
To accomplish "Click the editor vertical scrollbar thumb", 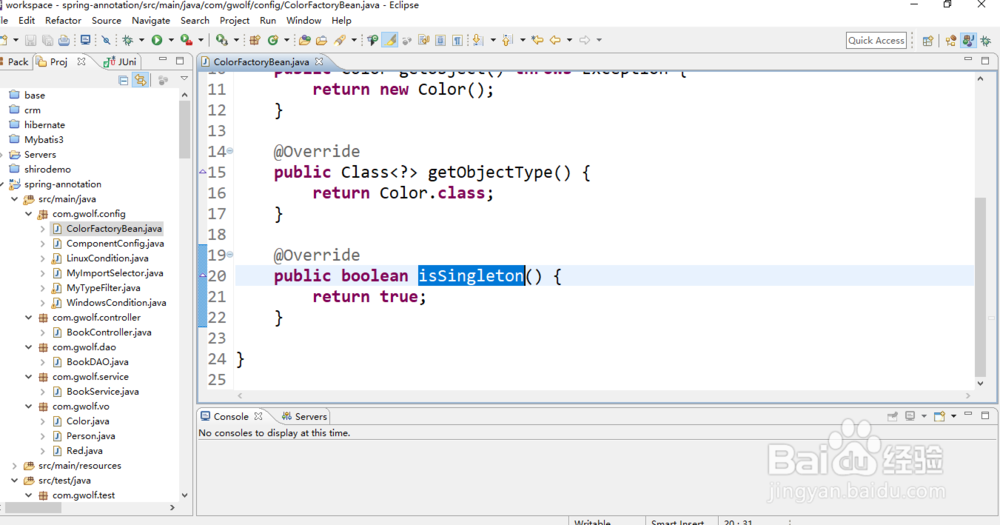I will coord(980,287).
